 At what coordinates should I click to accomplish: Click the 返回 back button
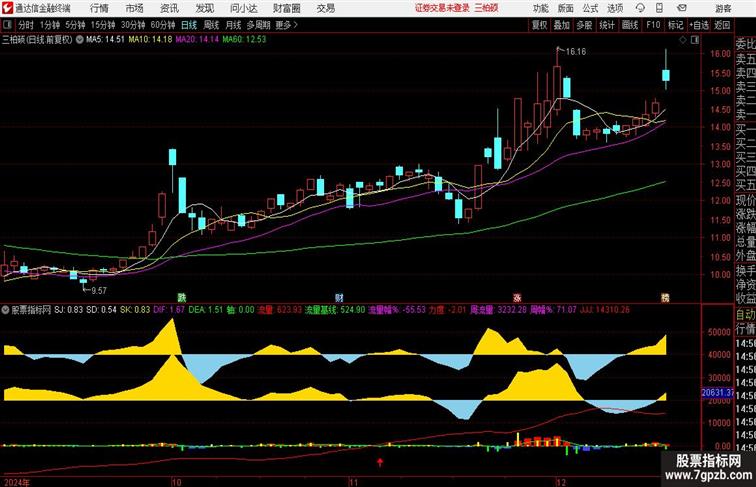[x=722, y=25]
